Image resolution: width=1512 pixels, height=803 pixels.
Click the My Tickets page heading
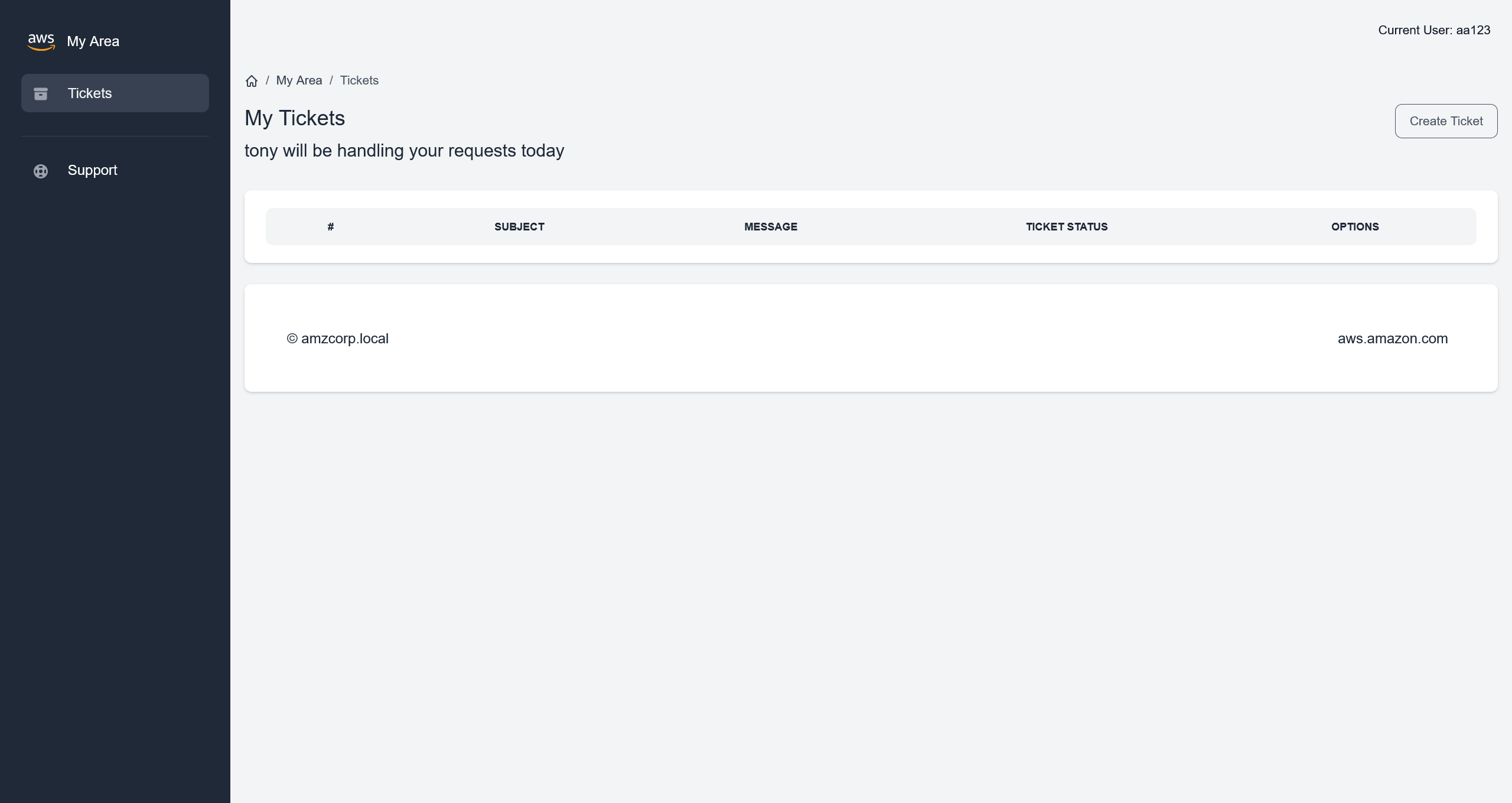295,118
